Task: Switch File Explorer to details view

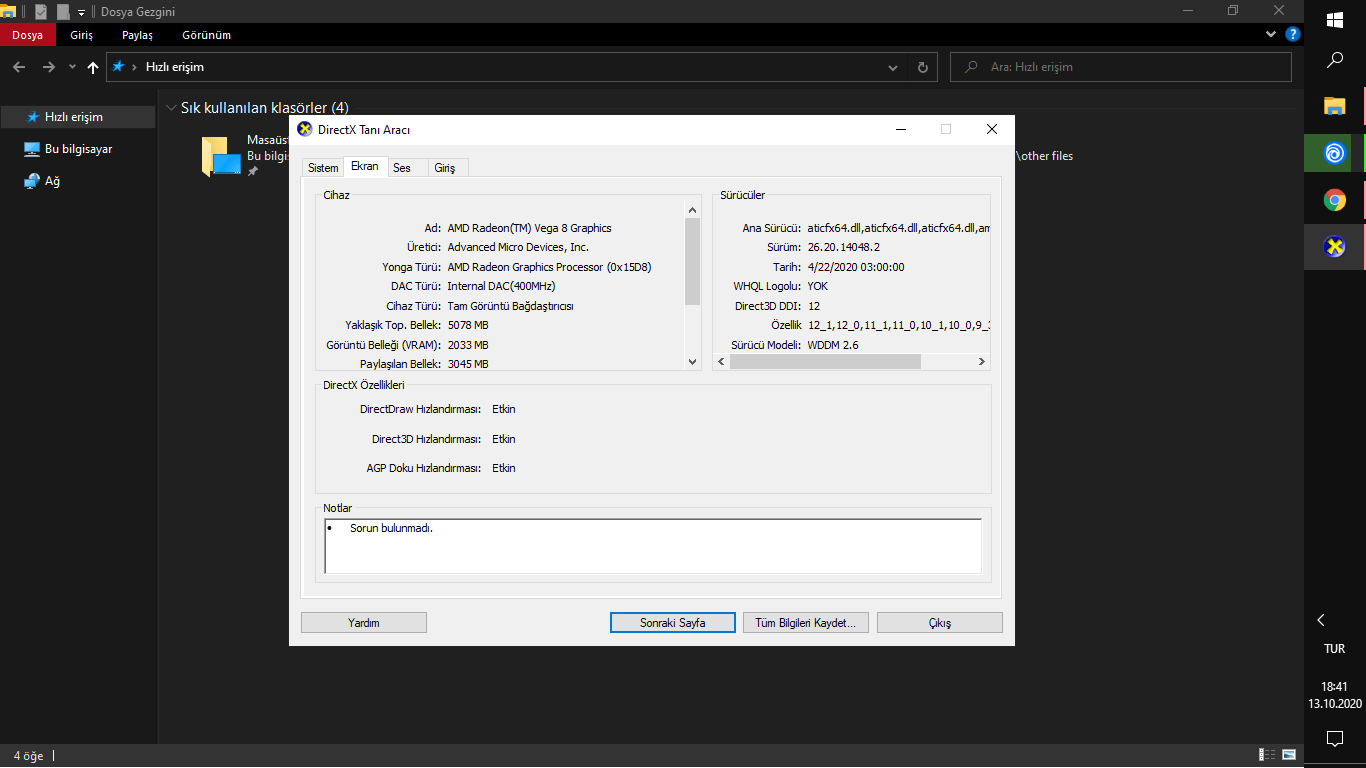Action: [1267, 754]
